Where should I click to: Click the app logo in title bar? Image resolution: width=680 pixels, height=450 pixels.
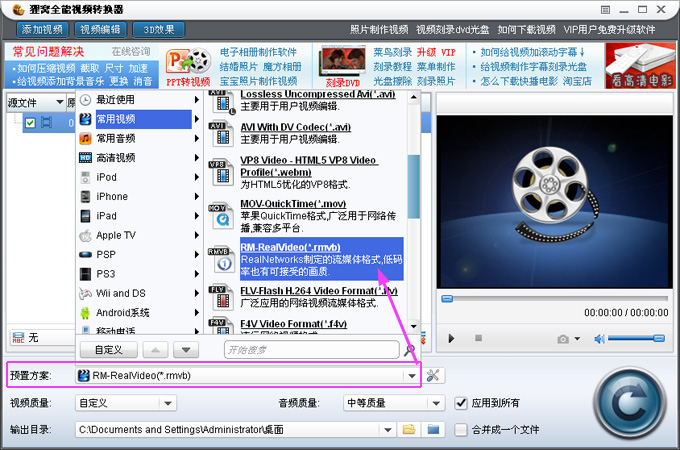click(17, 9)
